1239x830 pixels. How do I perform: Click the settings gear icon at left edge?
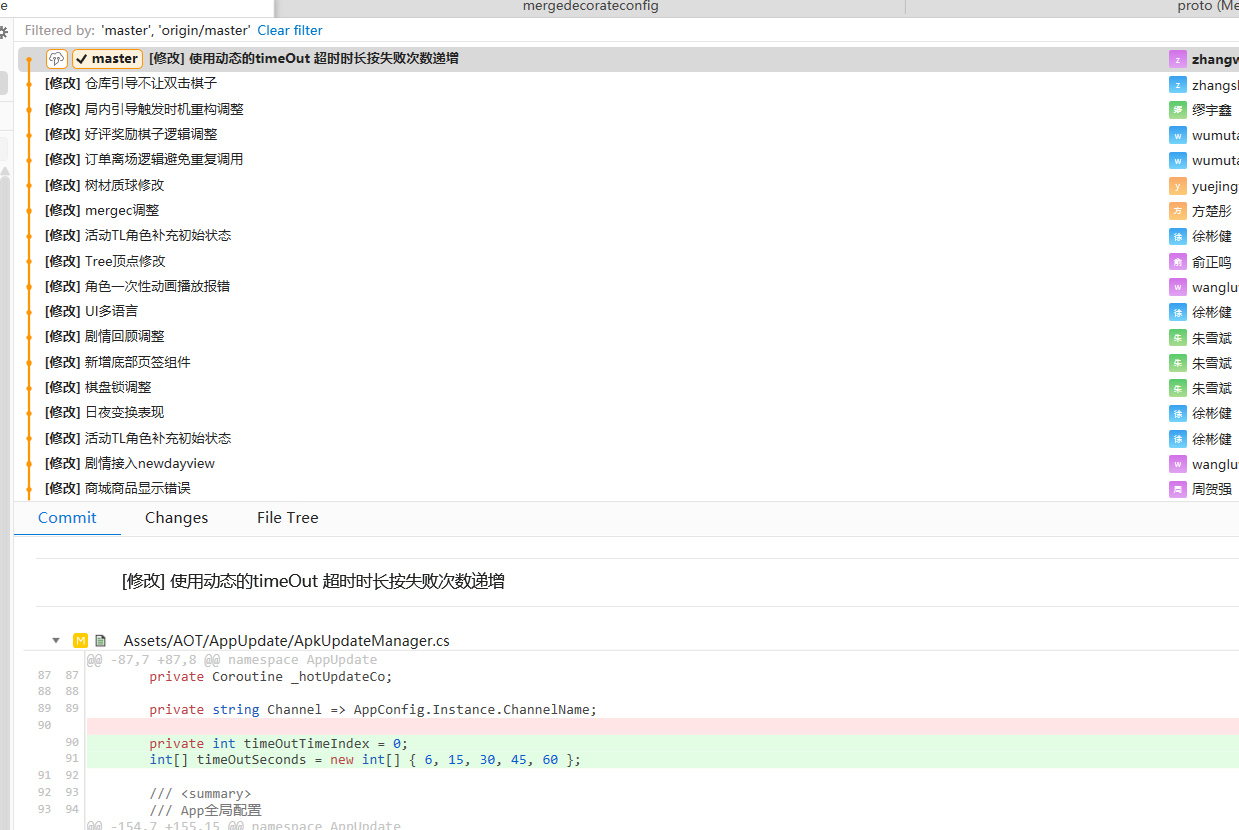[x=3, y=32]
